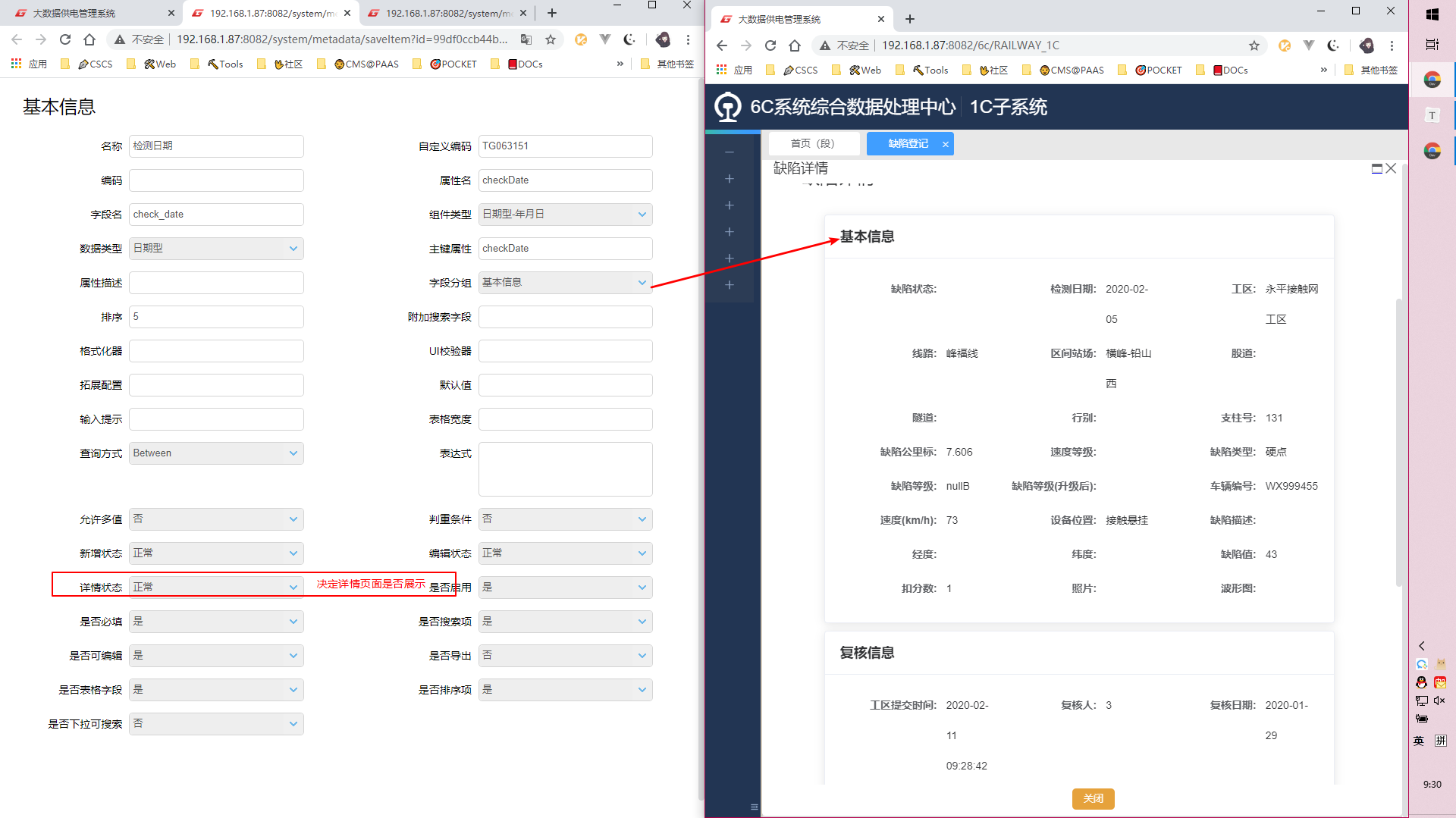Close the 缺陷详情 dialog with X
This screenshot has width=1456, height=818.
pos(1391,168)
